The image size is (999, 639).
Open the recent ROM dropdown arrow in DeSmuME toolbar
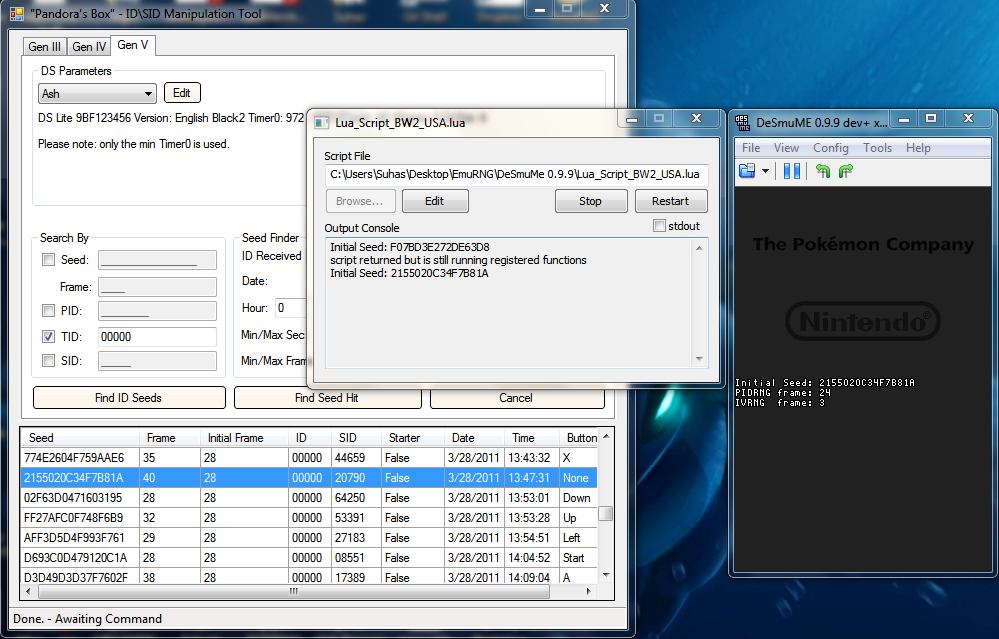tap(765, 171)
